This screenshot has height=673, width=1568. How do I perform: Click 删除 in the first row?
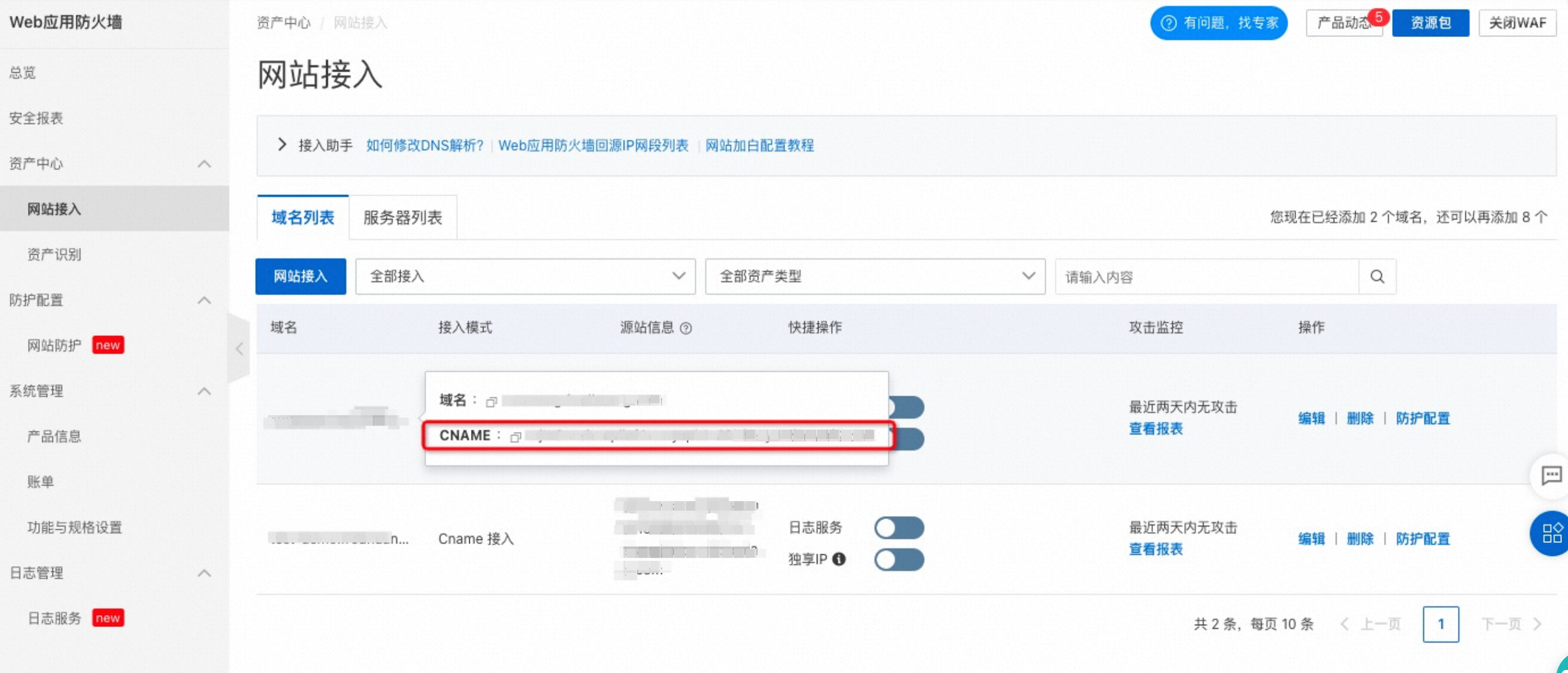pyautogui.click(x=1360, y=418)
